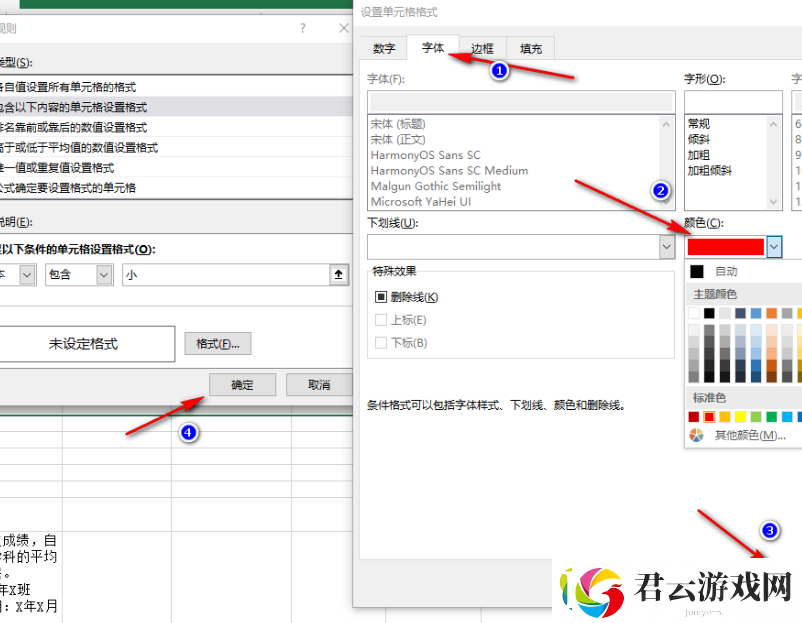Select rule type 名靠前或靠后的数值设置格式
Viewport: 802px width, 623px height.
pos(176,127)
